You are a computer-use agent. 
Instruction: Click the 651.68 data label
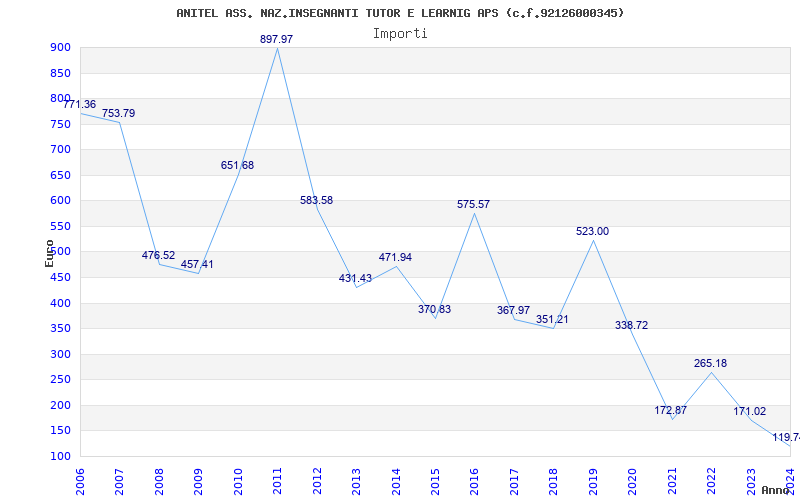click(x=237, y=165)
